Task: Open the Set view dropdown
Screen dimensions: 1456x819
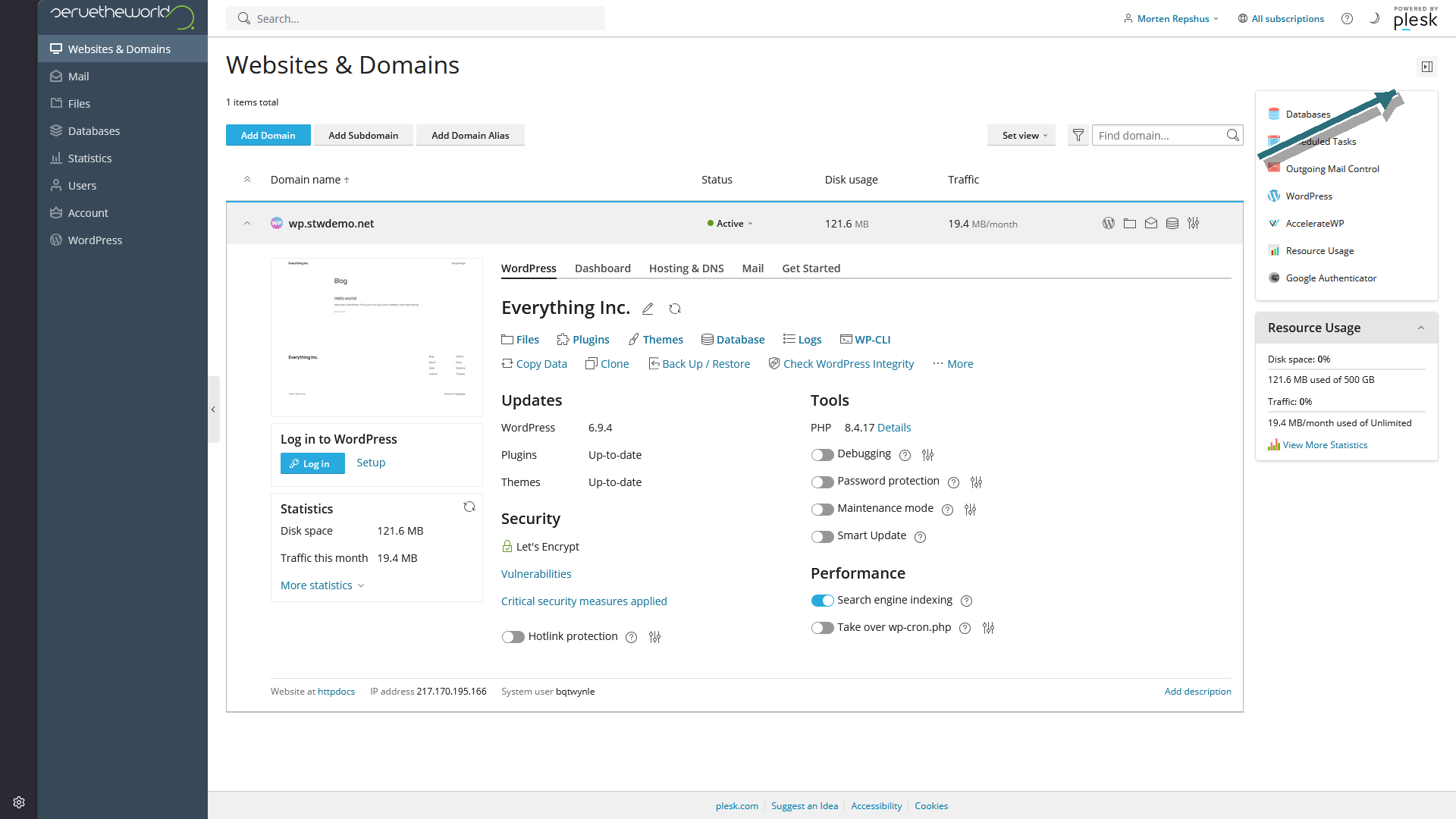Action: tap(1021, 135)
